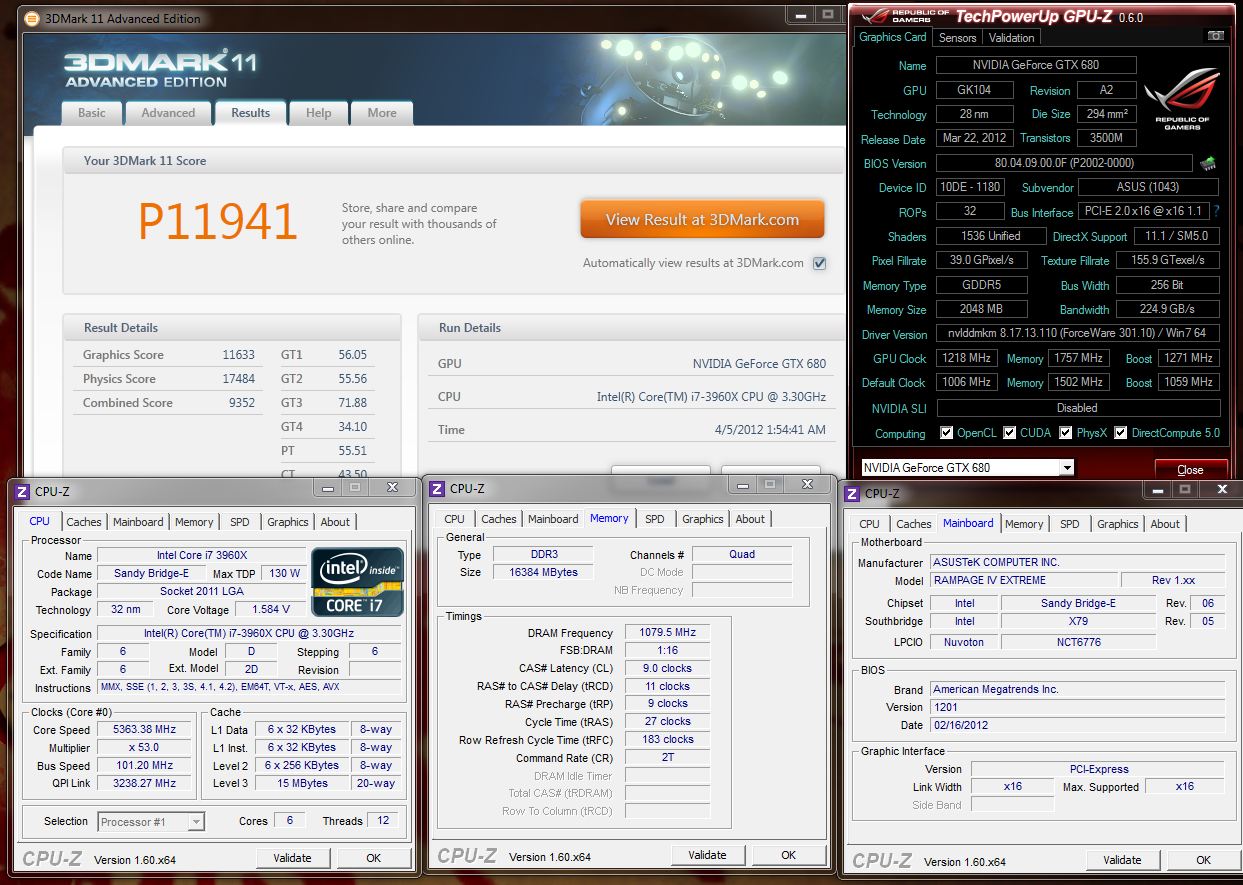Switch to the Validation tab in GPU-Z
Screen dimensions: 1243x885
1012,38
